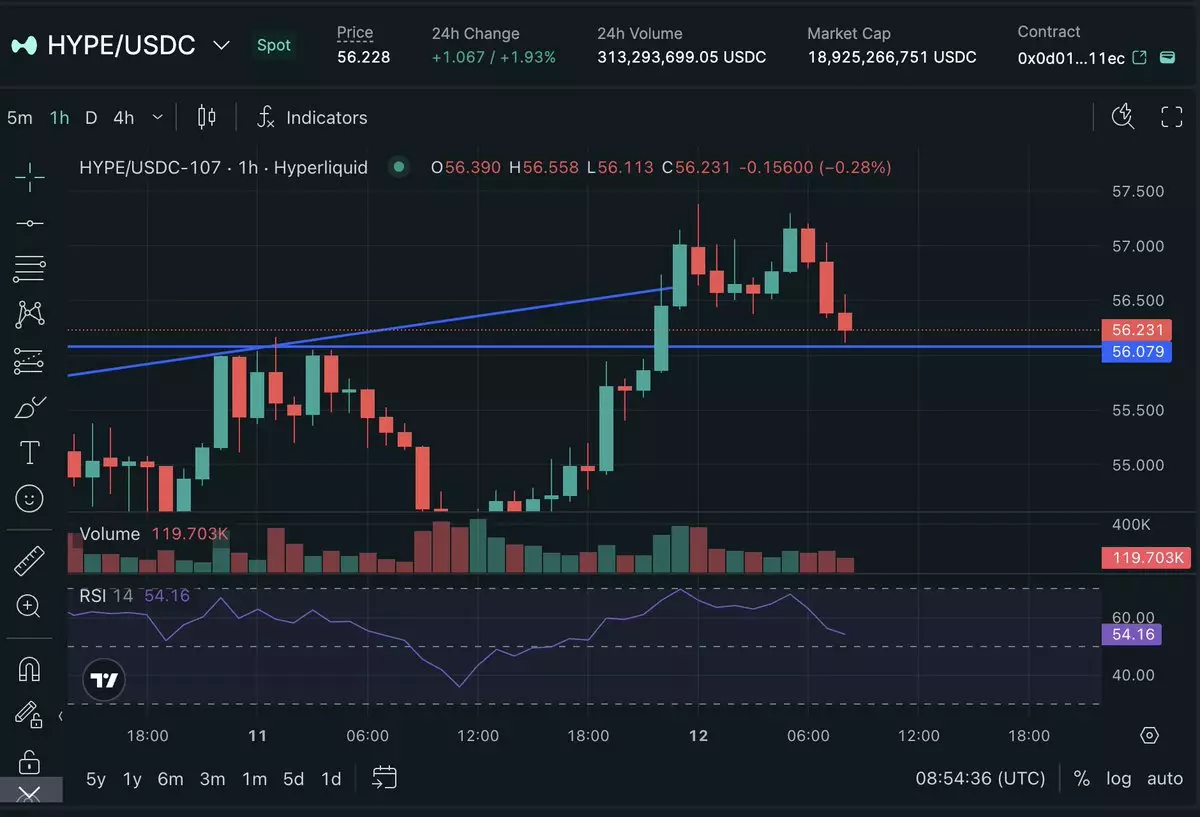The image size is (1200, 817).
Task: Open the TradingView logo link
Action: pos(104,681)
